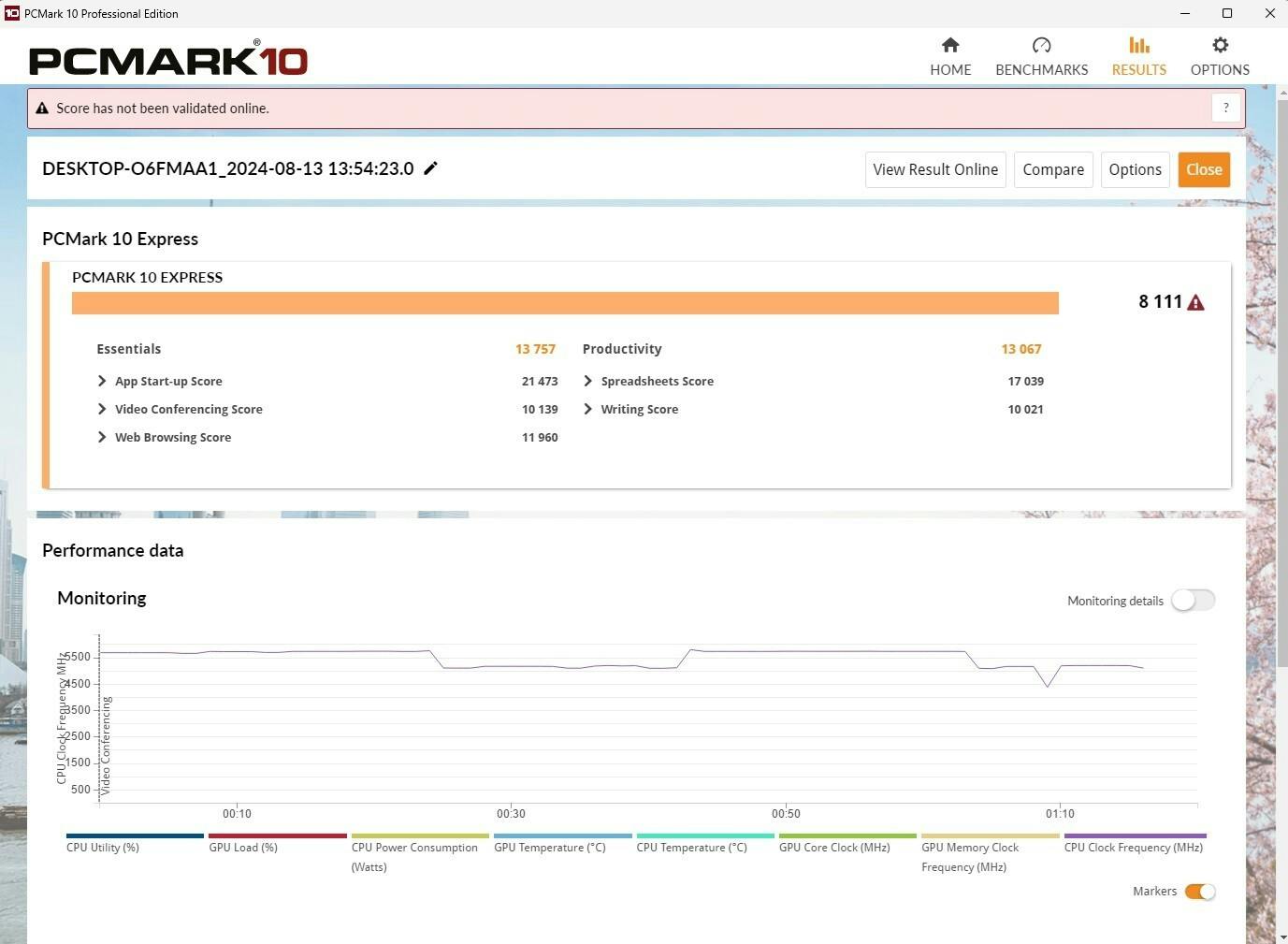Expand the App Start-up Score row
This screenshot has width=1288, height=944.
point(102,381)
